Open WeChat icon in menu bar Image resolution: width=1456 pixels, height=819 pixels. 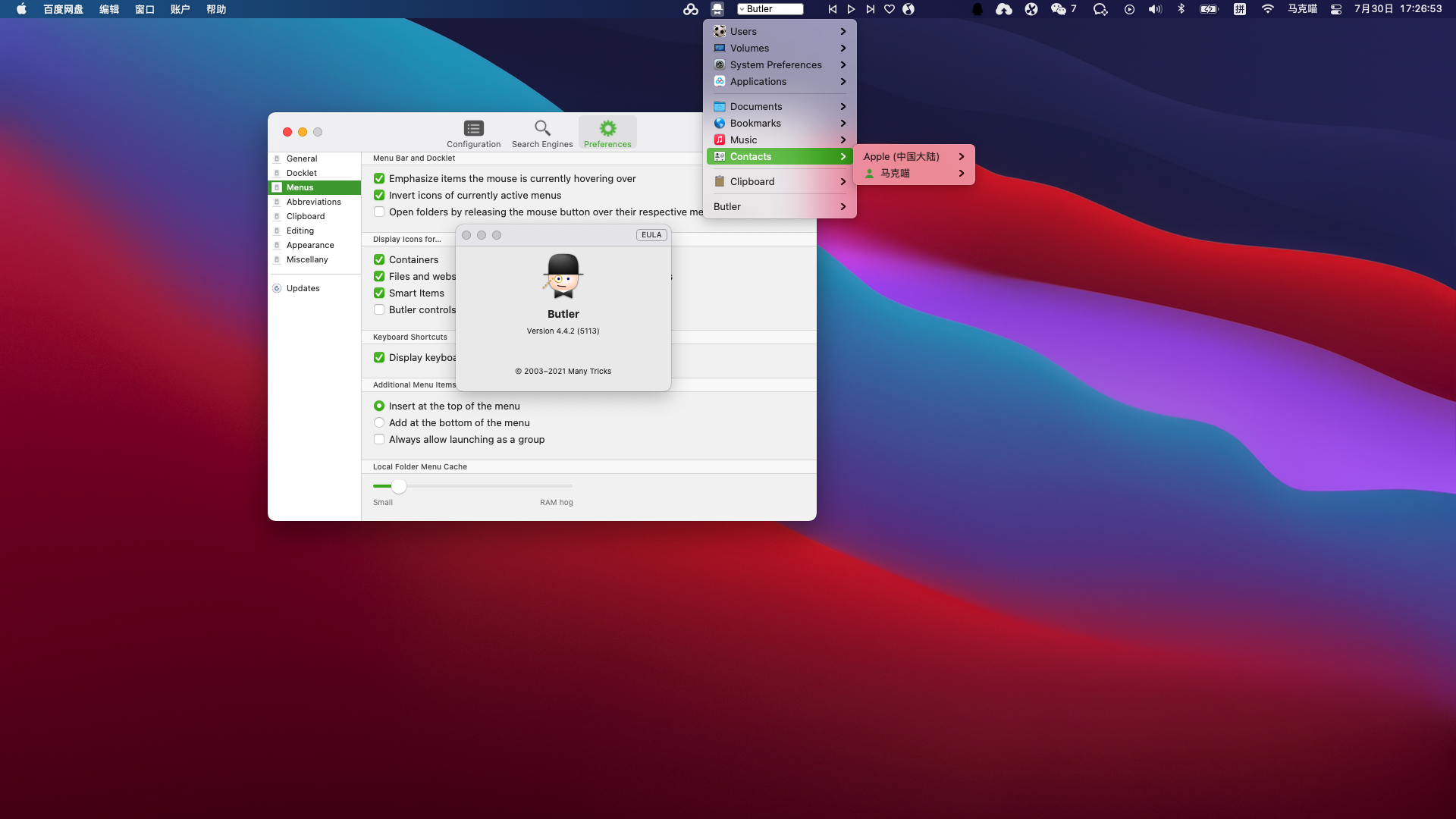[x=1059, y=9]
